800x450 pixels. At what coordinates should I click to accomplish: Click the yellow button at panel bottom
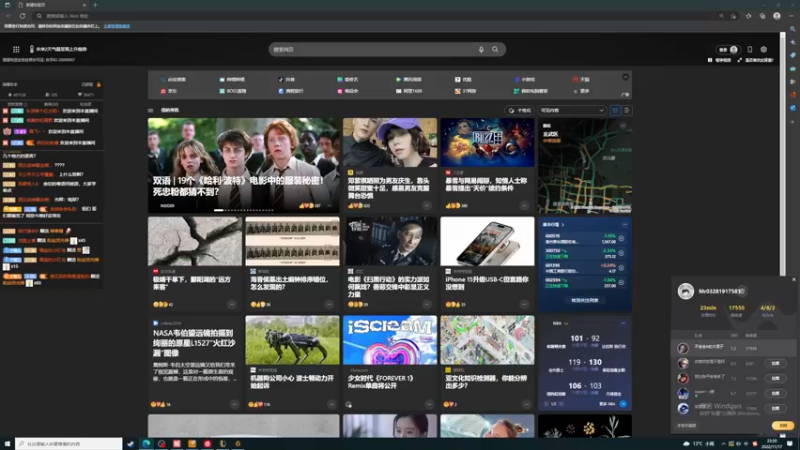coord(783,425)
